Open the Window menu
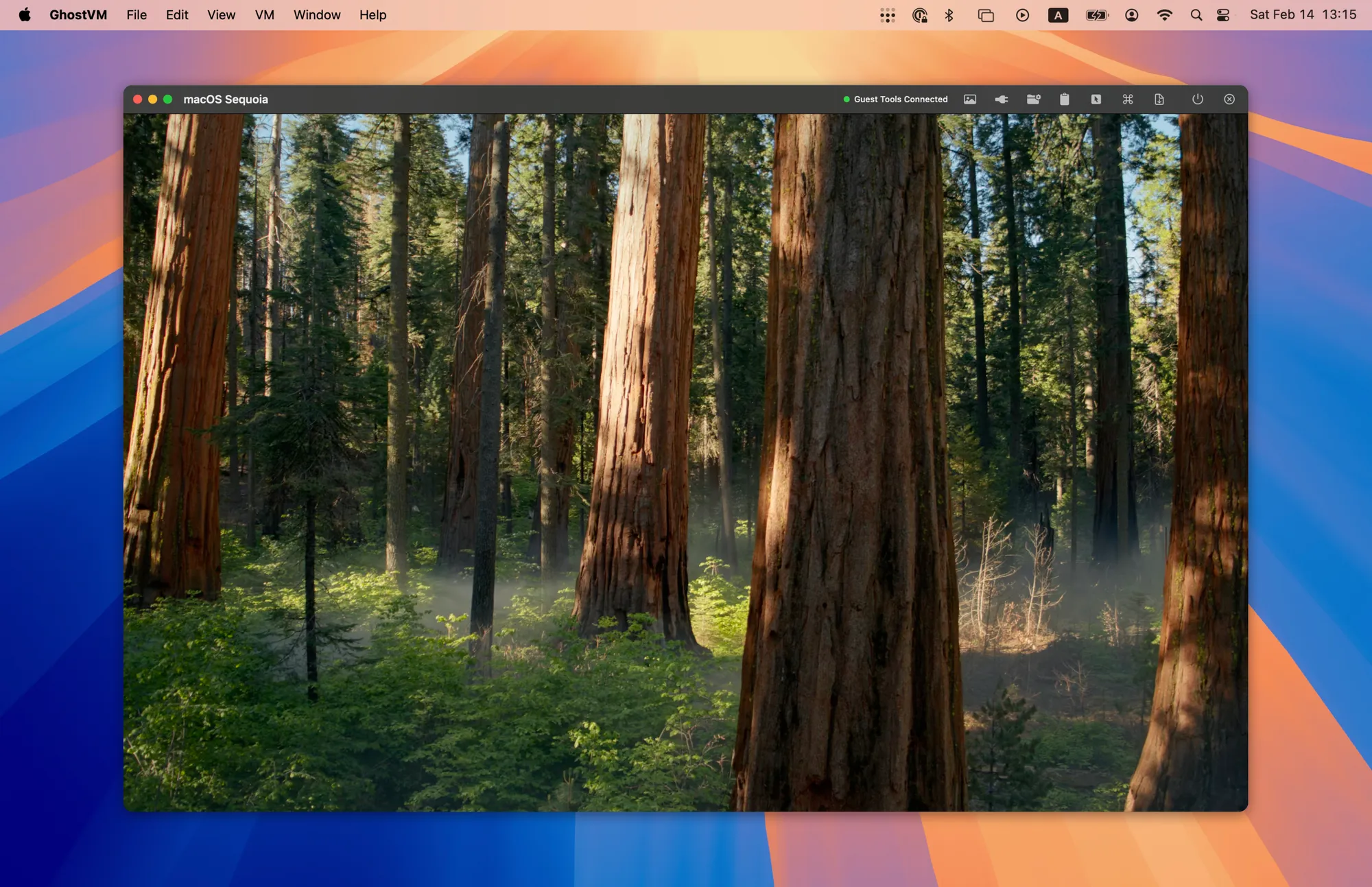The image size is (1372, 887). click(316, 14)
